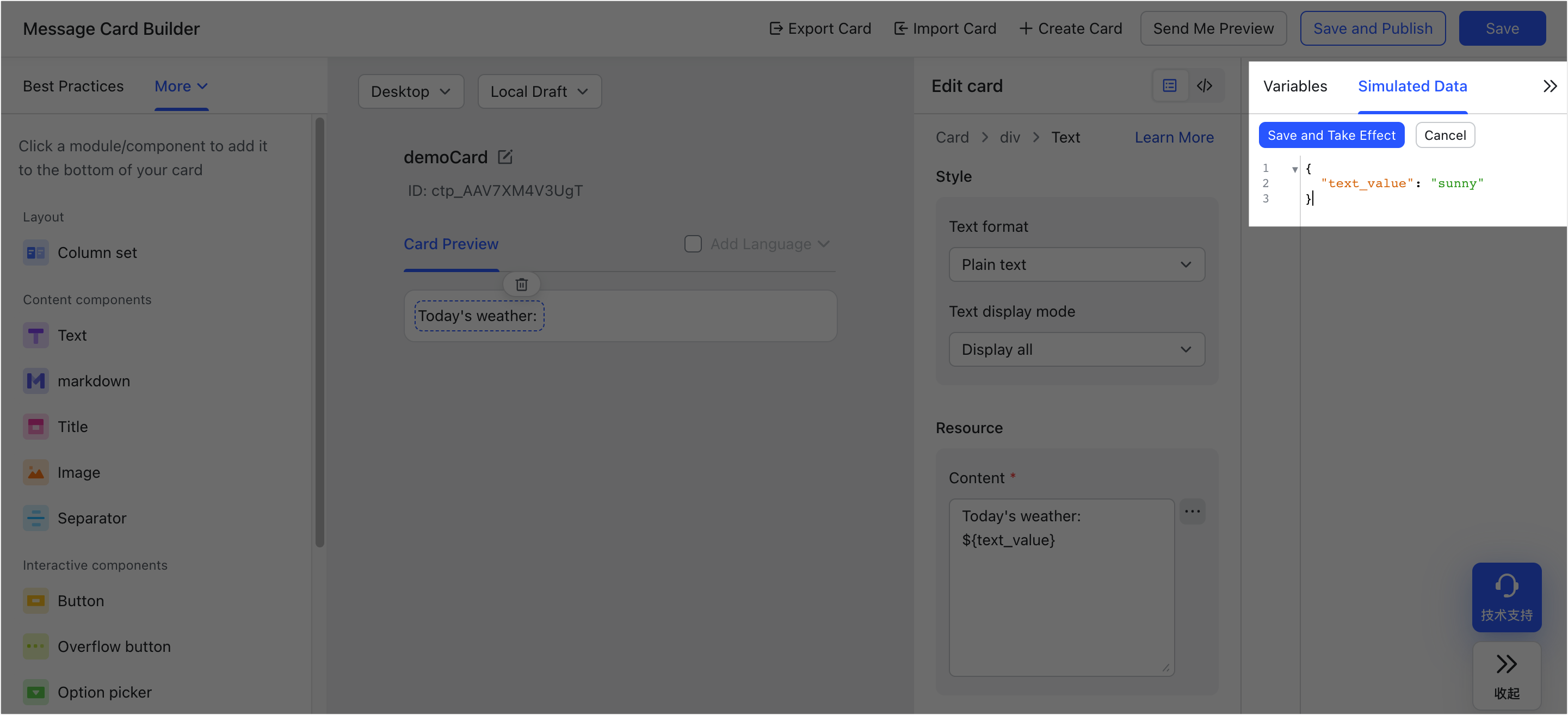Screen dimensions: 1568x715
Task: Click the left panel scrollbar
Action: [319, 332]
